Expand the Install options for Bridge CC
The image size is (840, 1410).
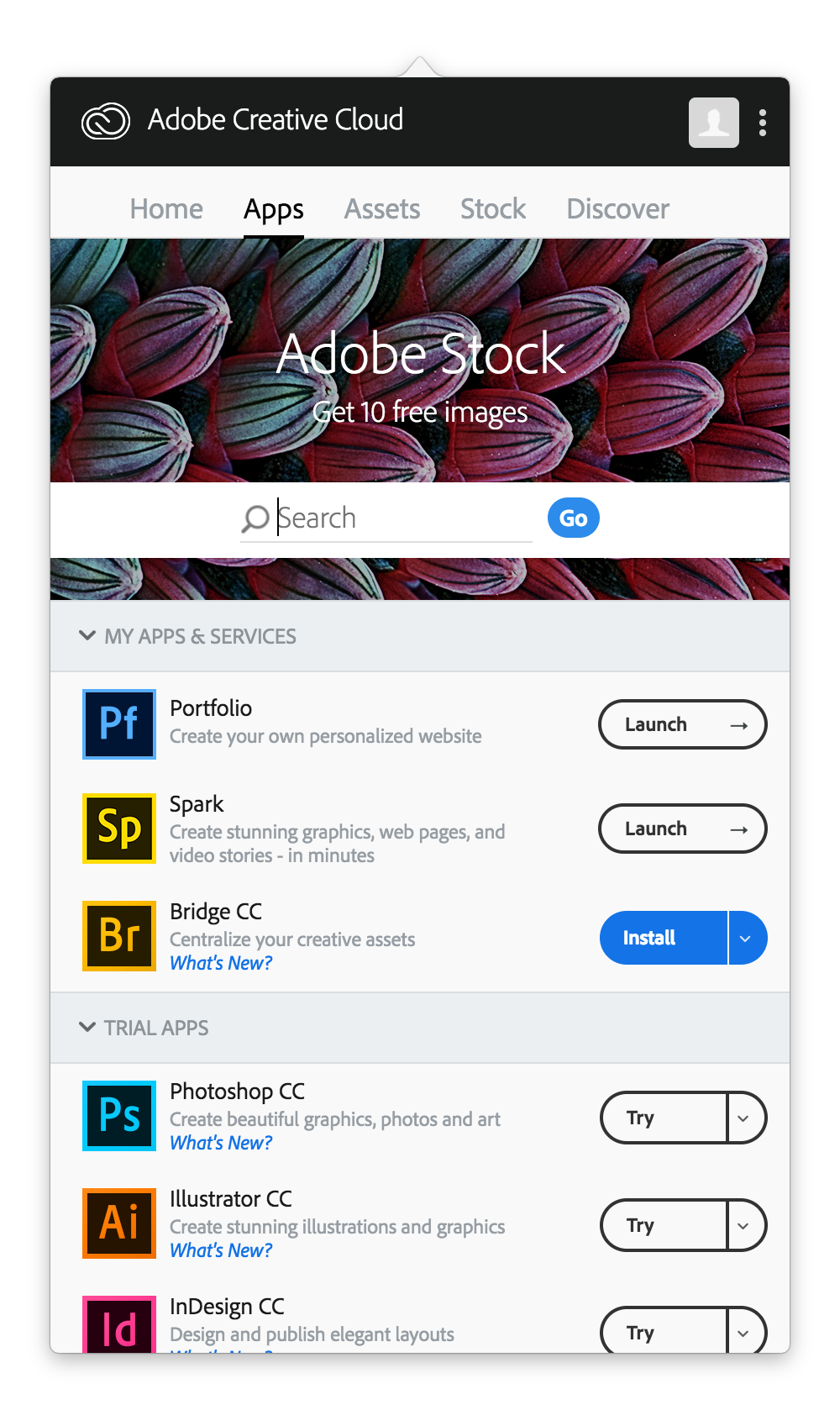[746, 938]
